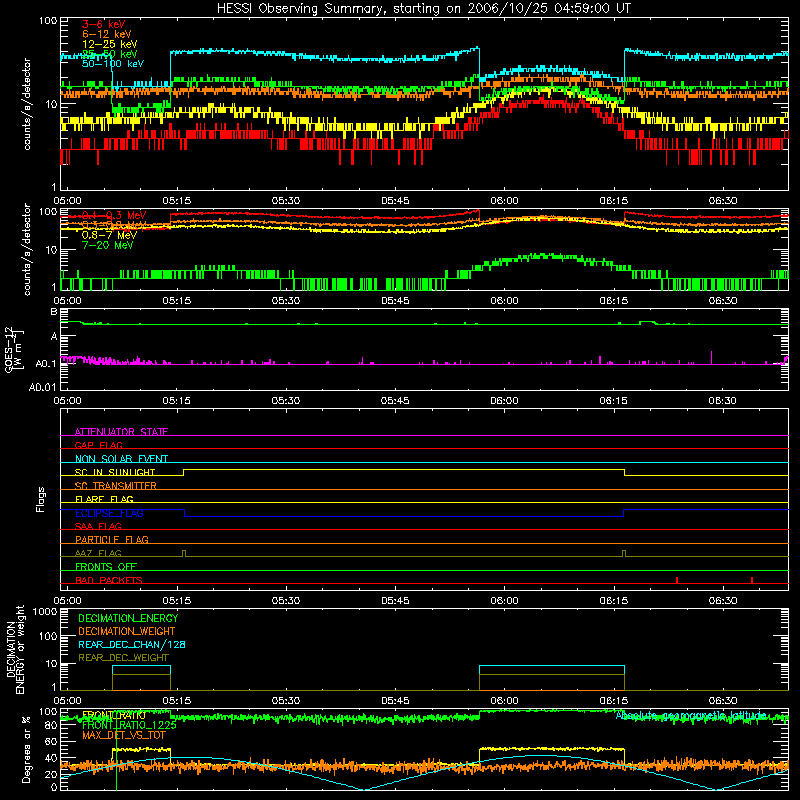This screenshot has height=800, width=800.
Task: Click the GOES-12 axis label
Action: (14, 349)
